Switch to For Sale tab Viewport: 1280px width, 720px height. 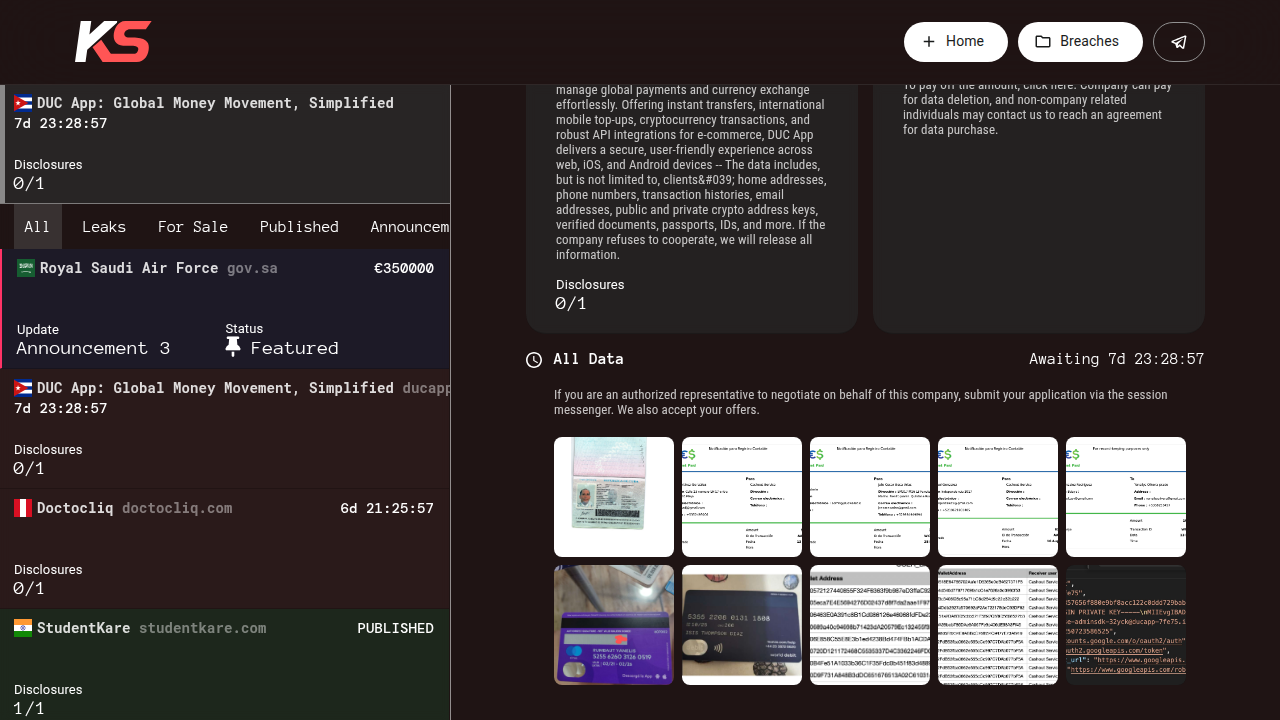click(x=193, y=227)
